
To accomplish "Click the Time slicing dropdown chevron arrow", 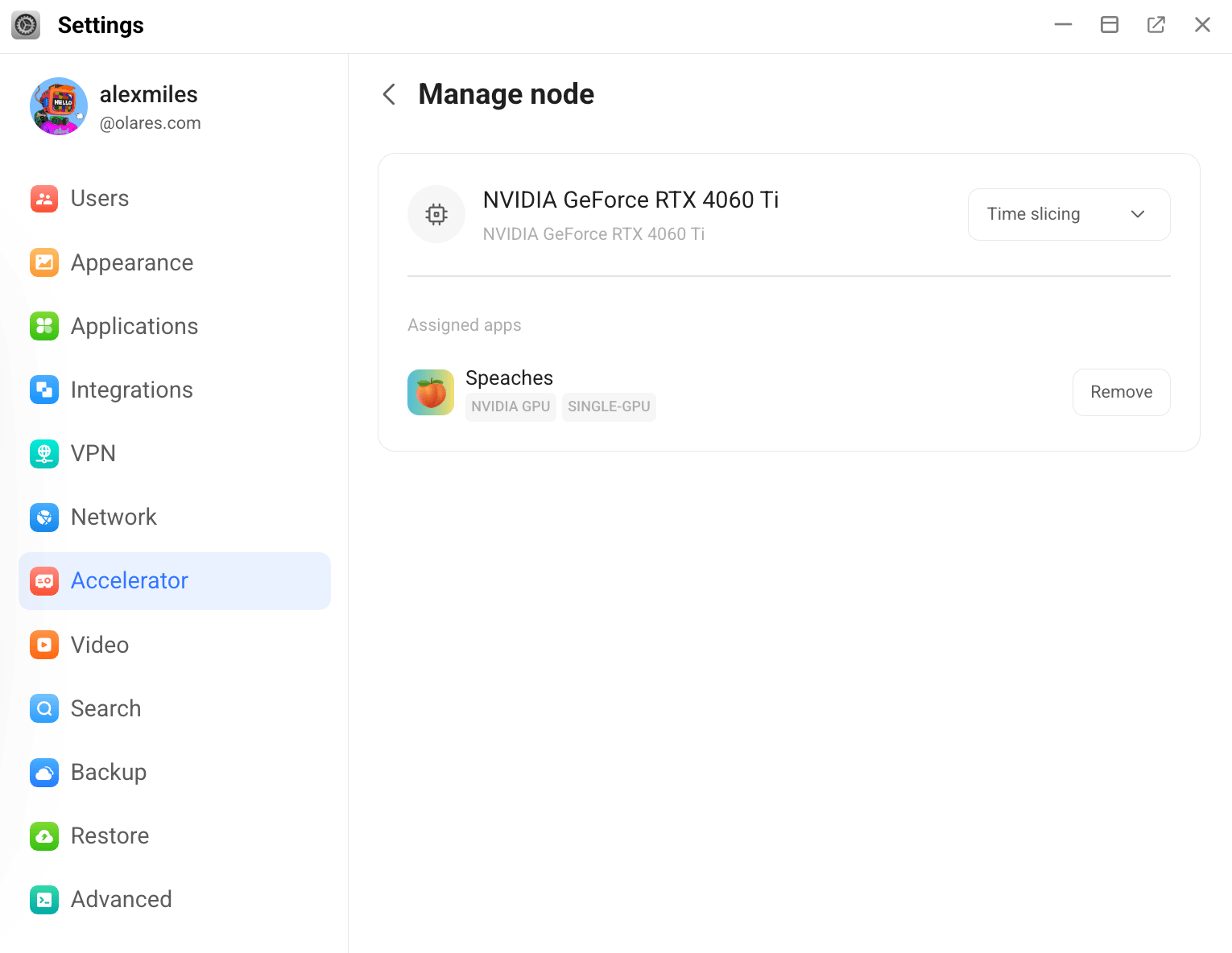I will [x=1138, y=214].
